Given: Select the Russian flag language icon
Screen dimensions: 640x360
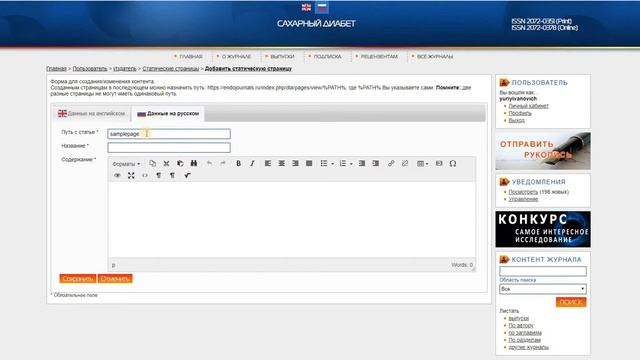Looking at the screenshot, I should (x=322, y=7).
